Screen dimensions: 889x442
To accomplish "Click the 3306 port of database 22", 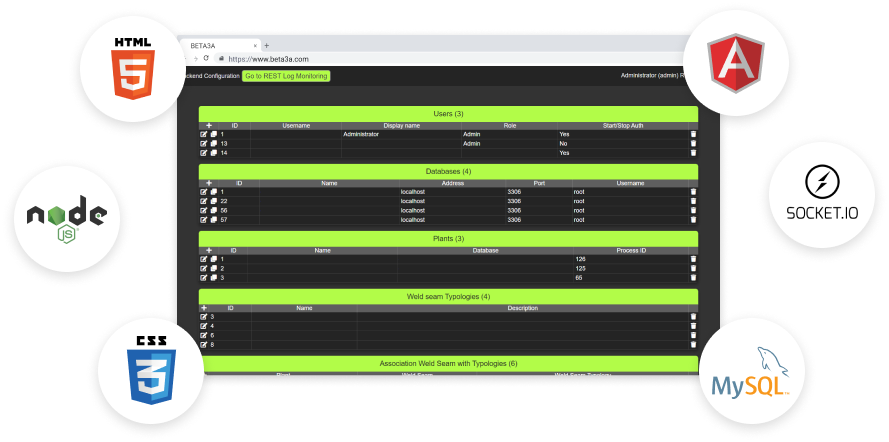I will point(514,201).
